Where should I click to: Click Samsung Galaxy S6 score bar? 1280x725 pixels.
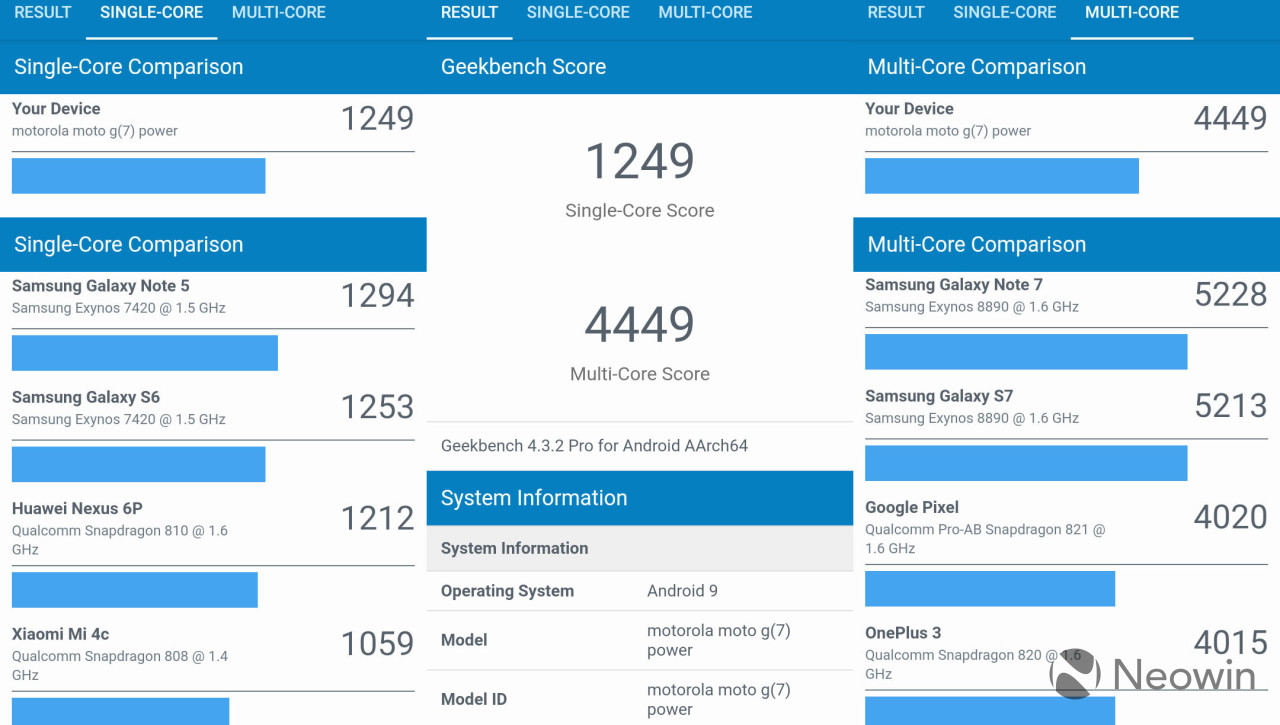(x=138, y=464)
